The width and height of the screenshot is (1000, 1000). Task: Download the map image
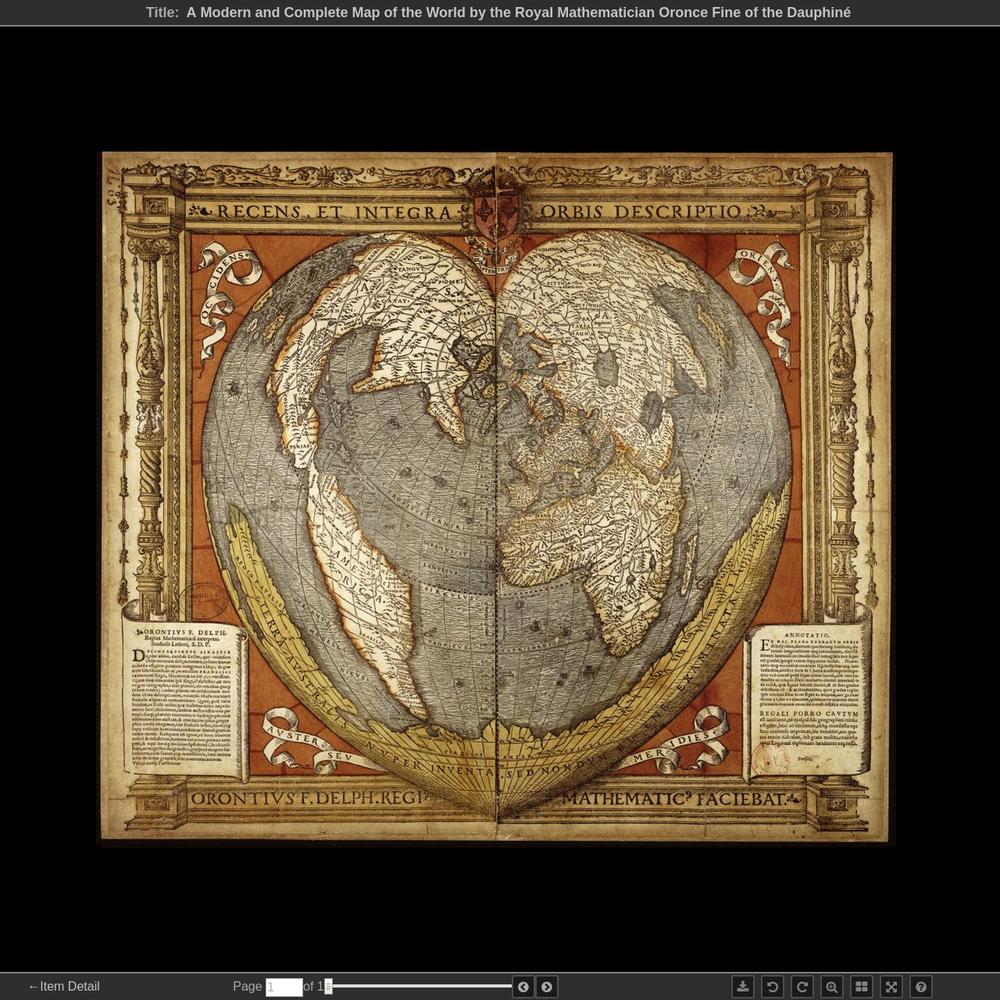click(x=742, y=987)
